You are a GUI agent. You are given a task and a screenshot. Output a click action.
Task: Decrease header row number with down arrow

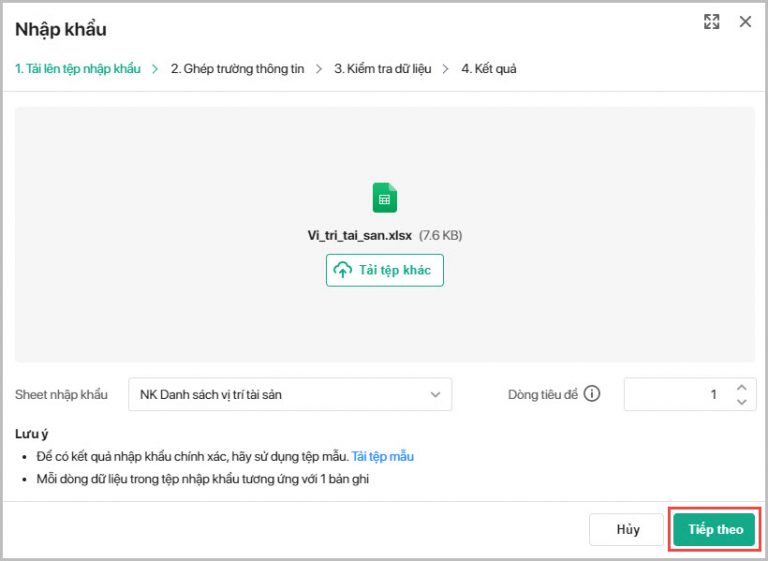click(x=741, y=402)
